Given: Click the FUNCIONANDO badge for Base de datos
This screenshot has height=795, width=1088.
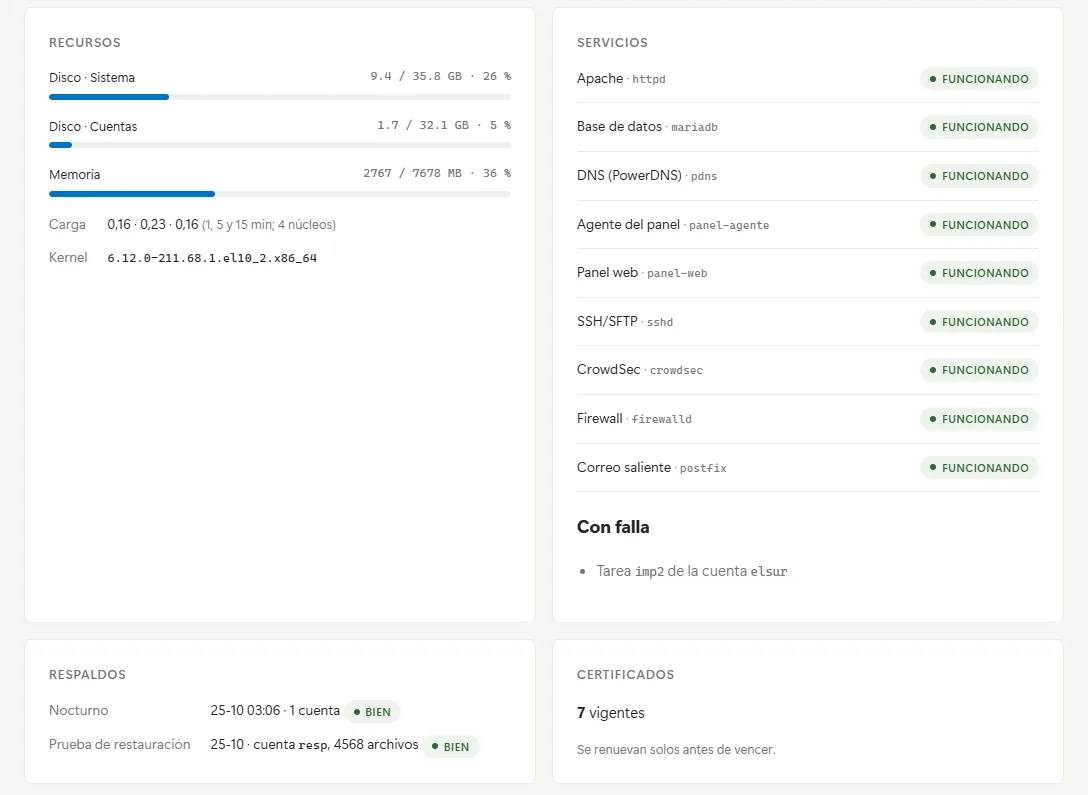Looking at the screenshot, I should [979, 127].
